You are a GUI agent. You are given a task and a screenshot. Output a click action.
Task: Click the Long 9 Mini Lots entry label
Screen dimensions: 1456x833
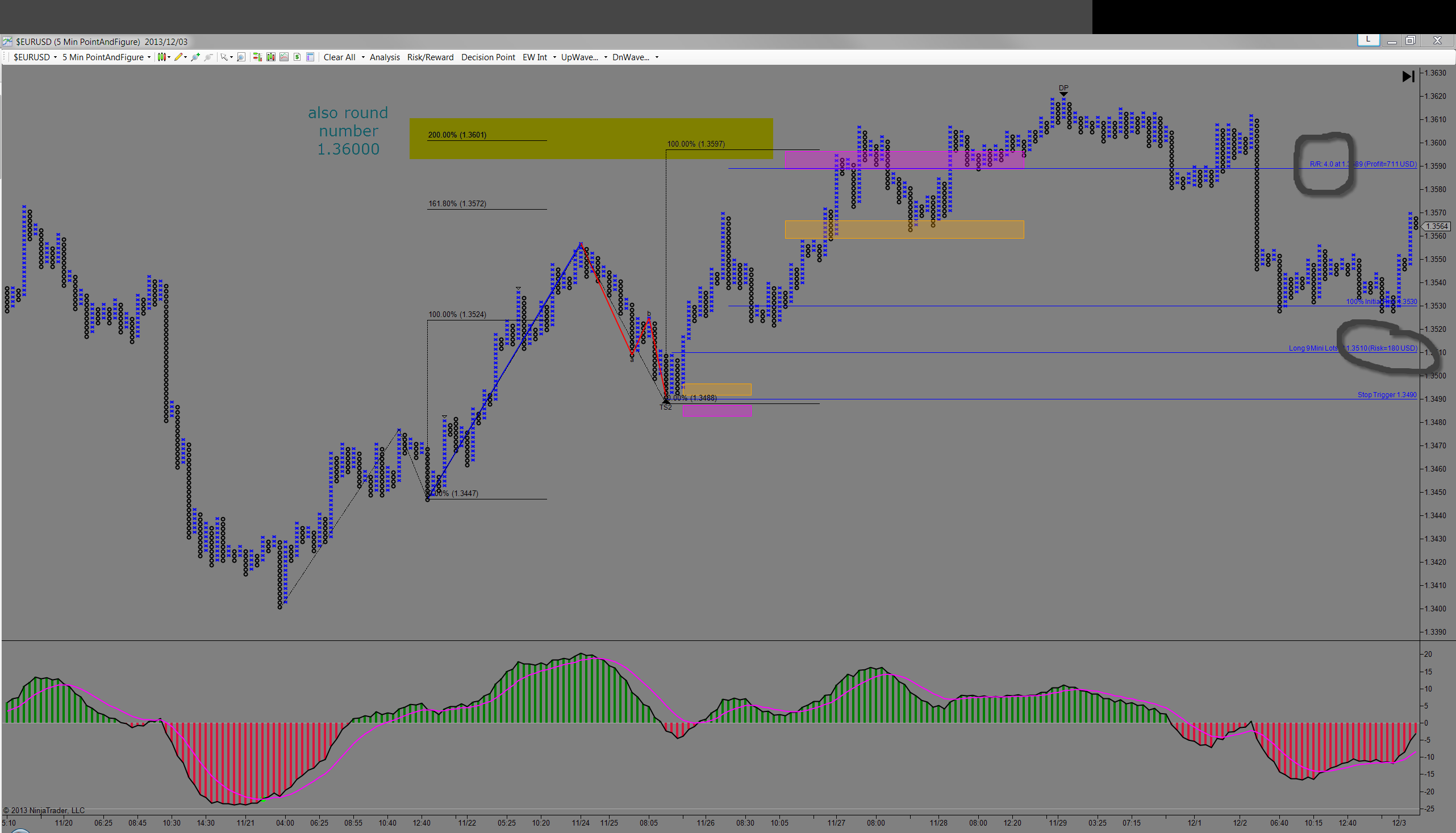[x=1353, y=348]
